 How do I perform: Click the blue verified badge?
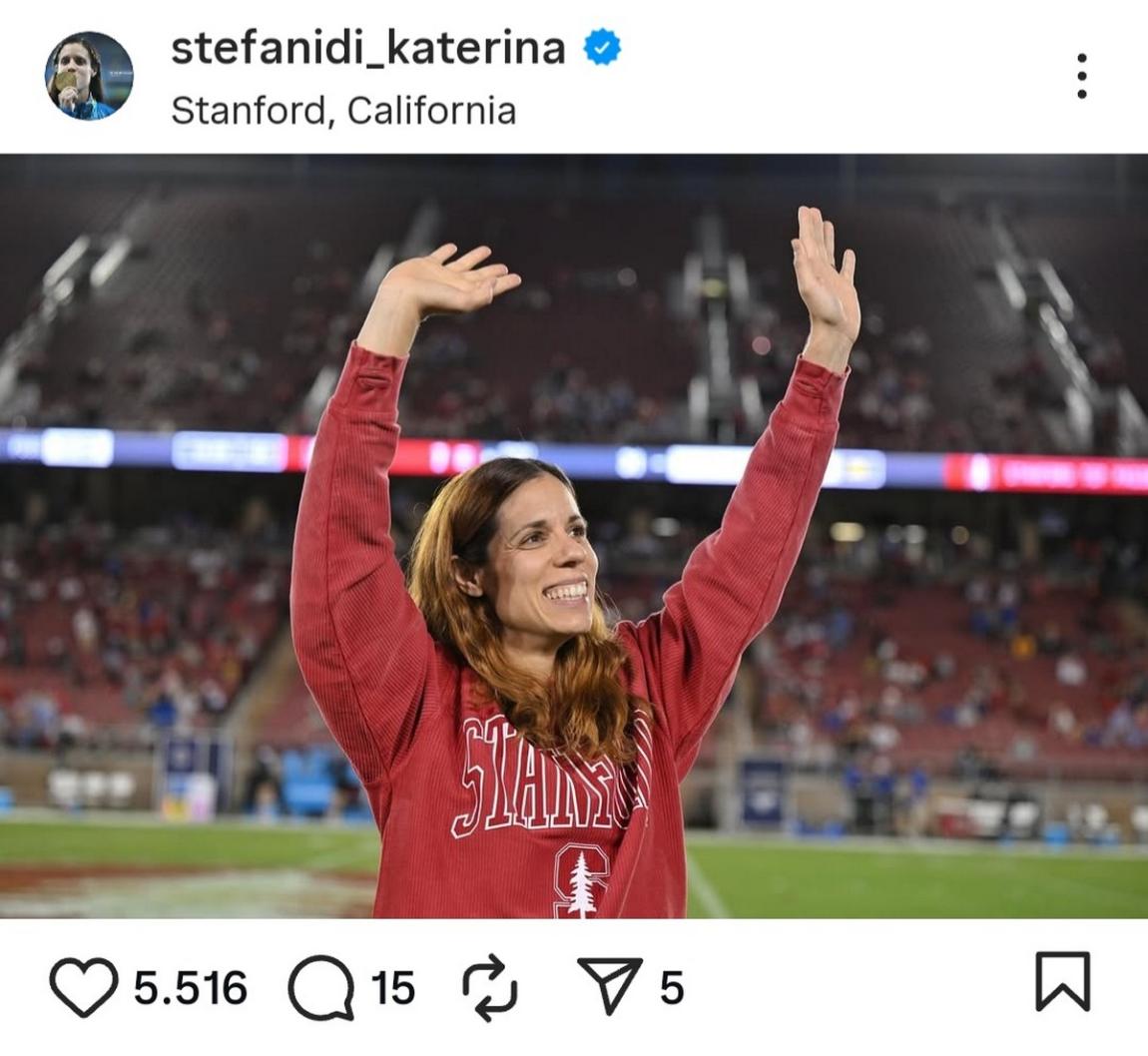602,48
